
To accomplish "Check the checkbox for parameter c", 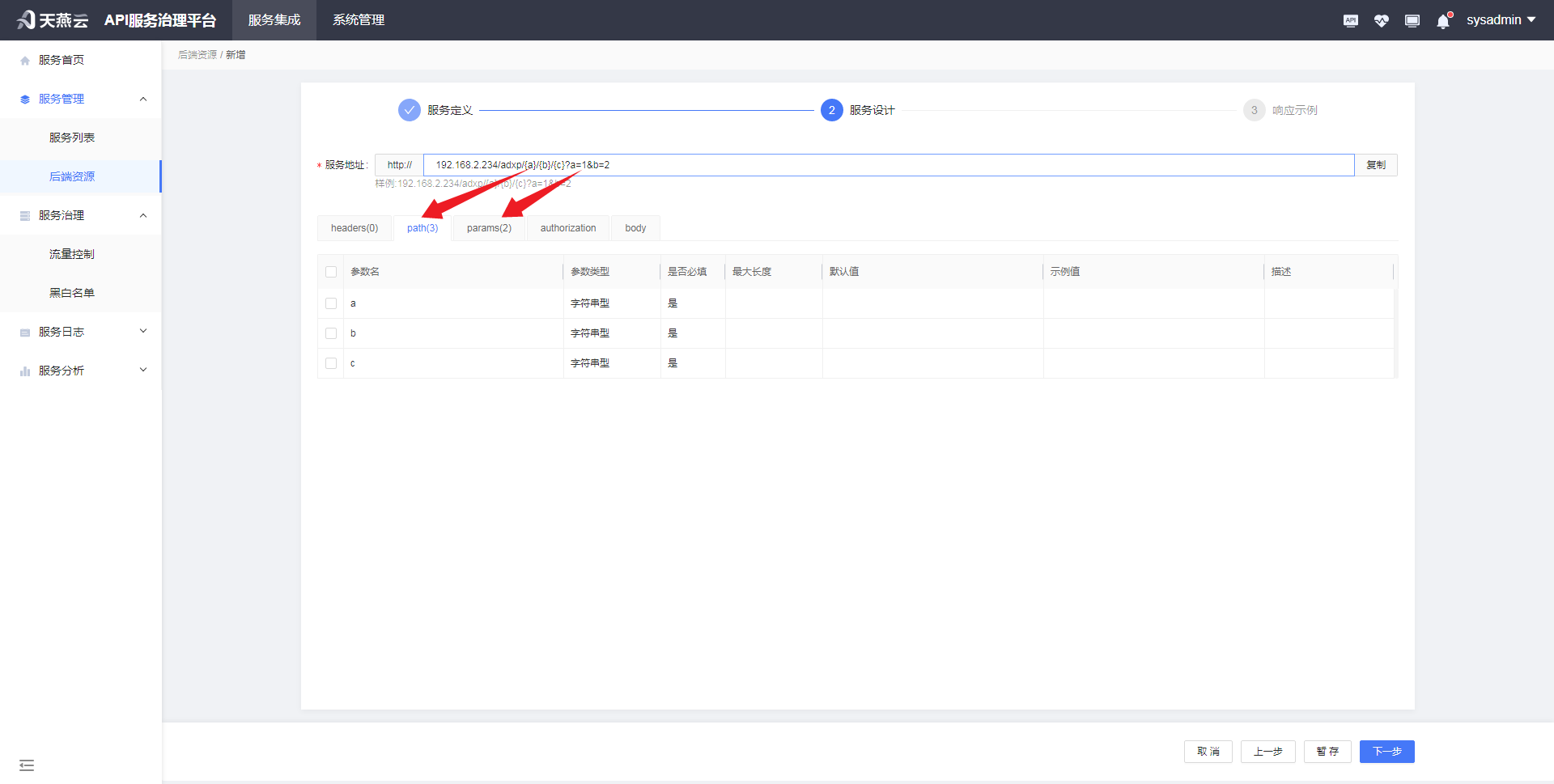I will pyautogui.click(x=331, y=363).
